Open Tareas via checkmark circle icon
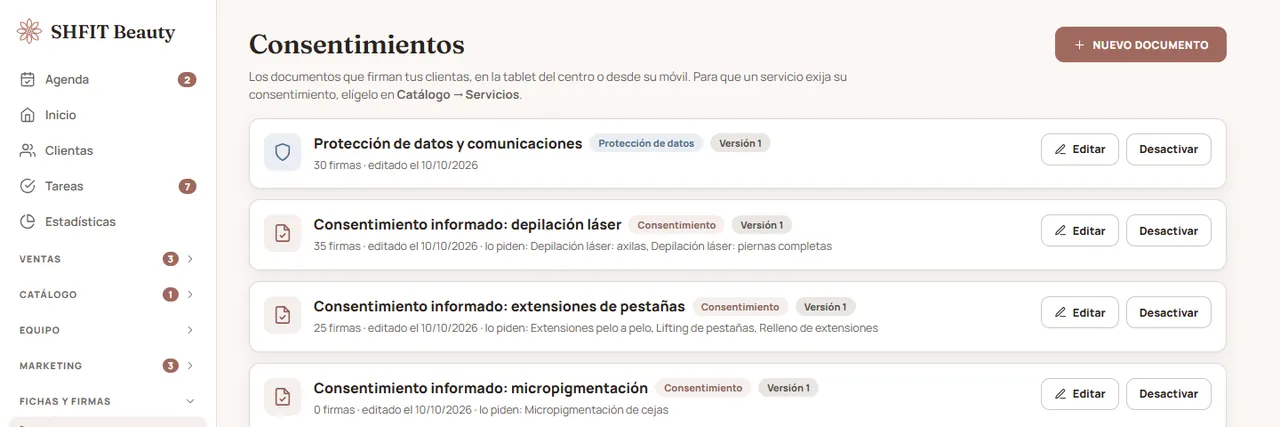This screenshot has width=1280, height=427. tap(28, 186)
